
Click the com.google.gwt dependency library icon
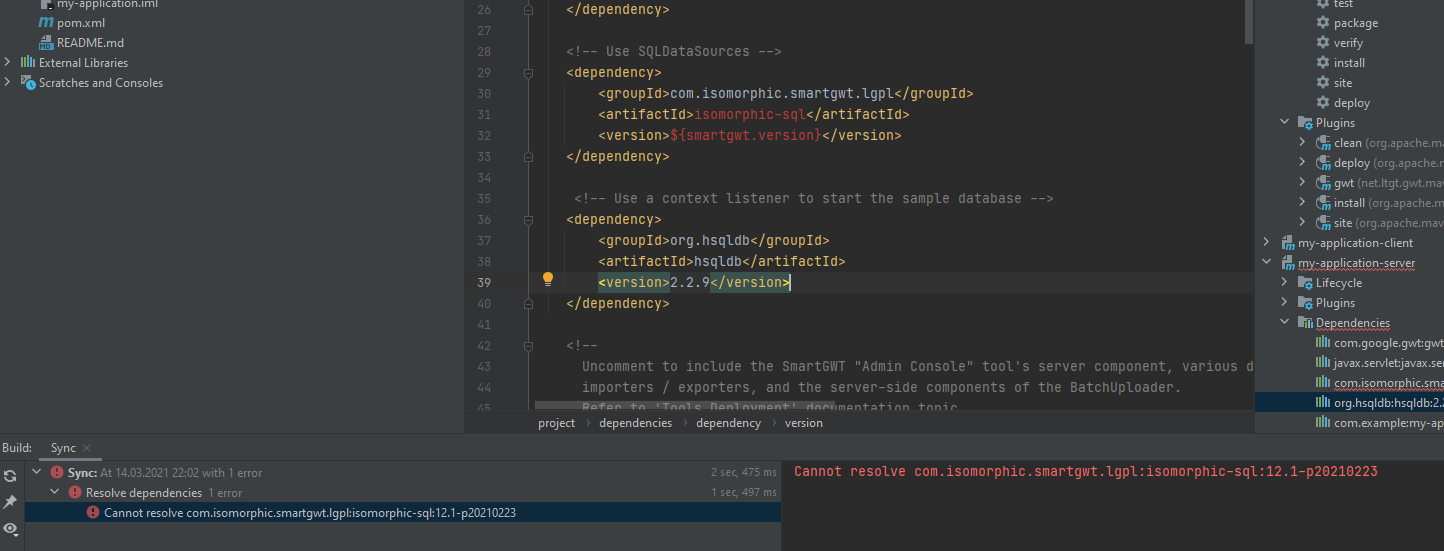(1323, 343)
